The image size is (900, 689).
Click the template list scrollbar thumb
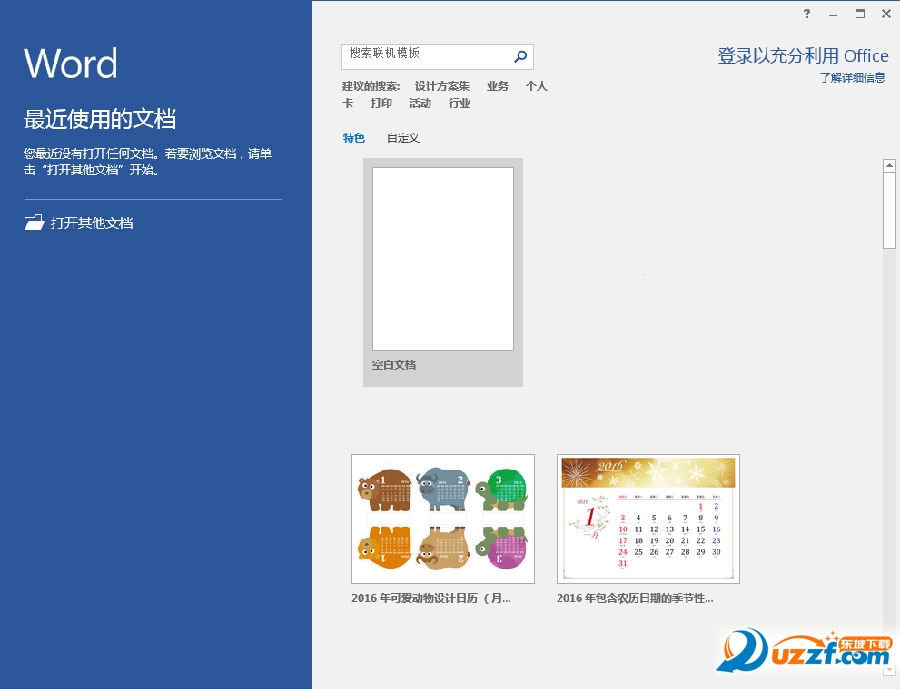(x=889, y=210)
